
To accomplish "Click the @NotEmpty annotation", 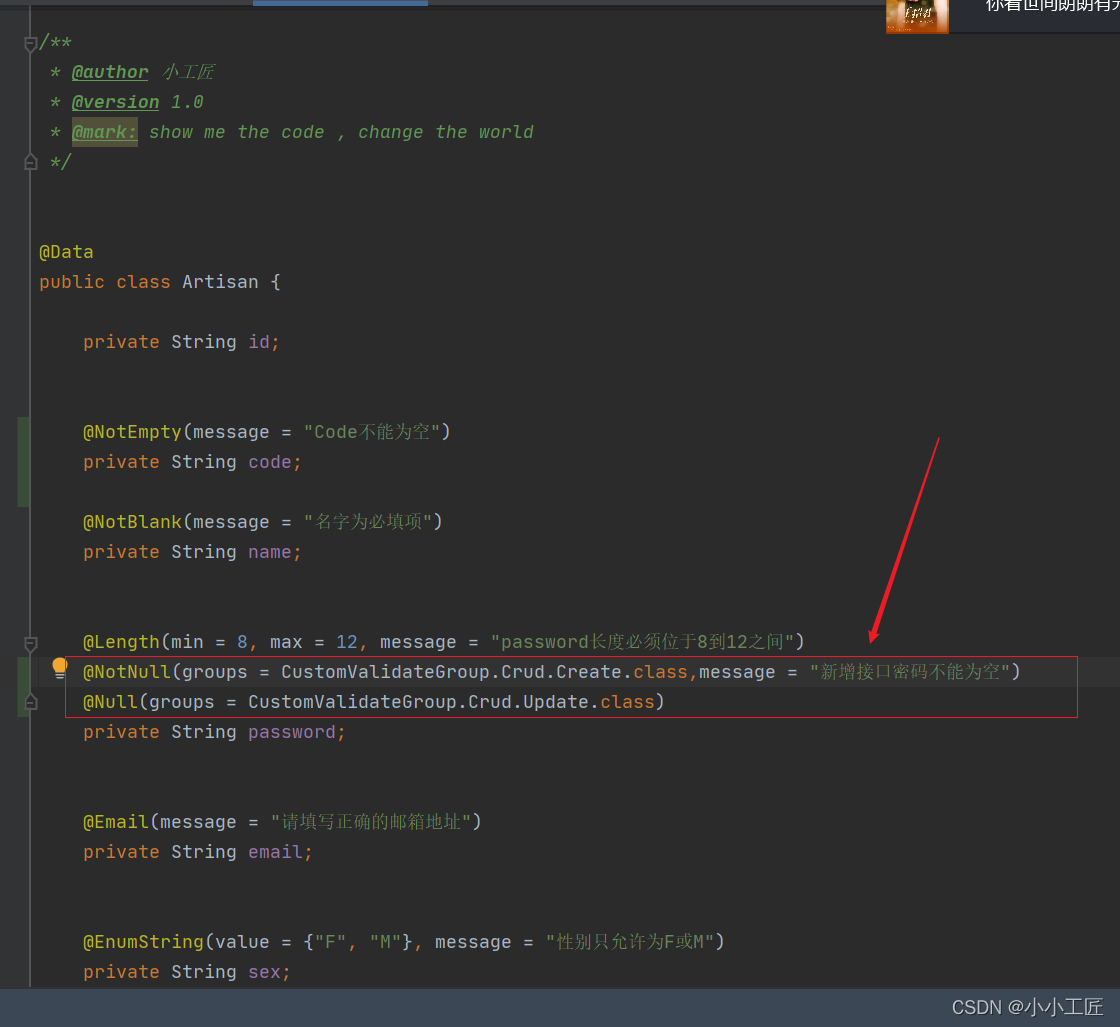I will tap(132, 432).
